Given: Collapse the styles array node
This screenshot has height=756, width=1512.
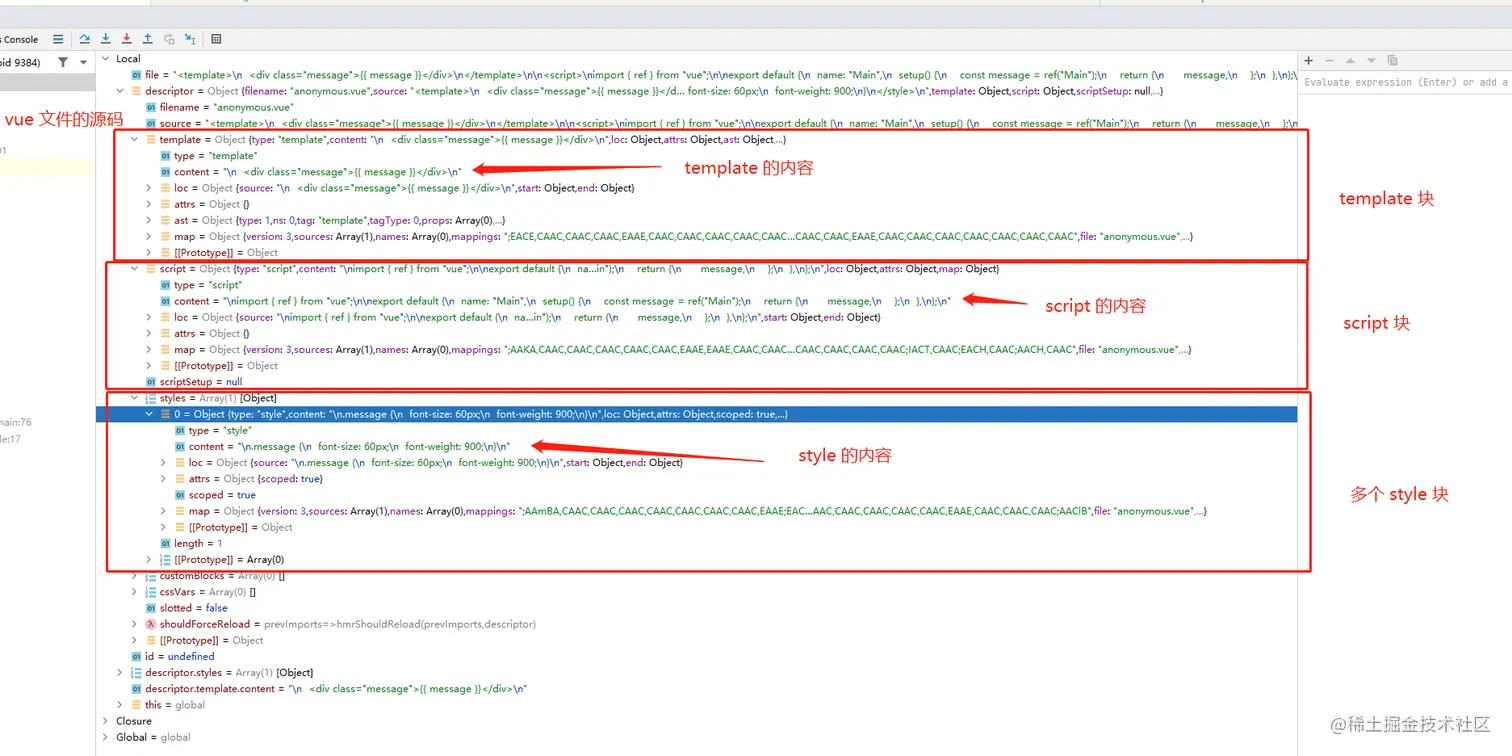Looking at the screenshot, I should (x=135, y=398).
